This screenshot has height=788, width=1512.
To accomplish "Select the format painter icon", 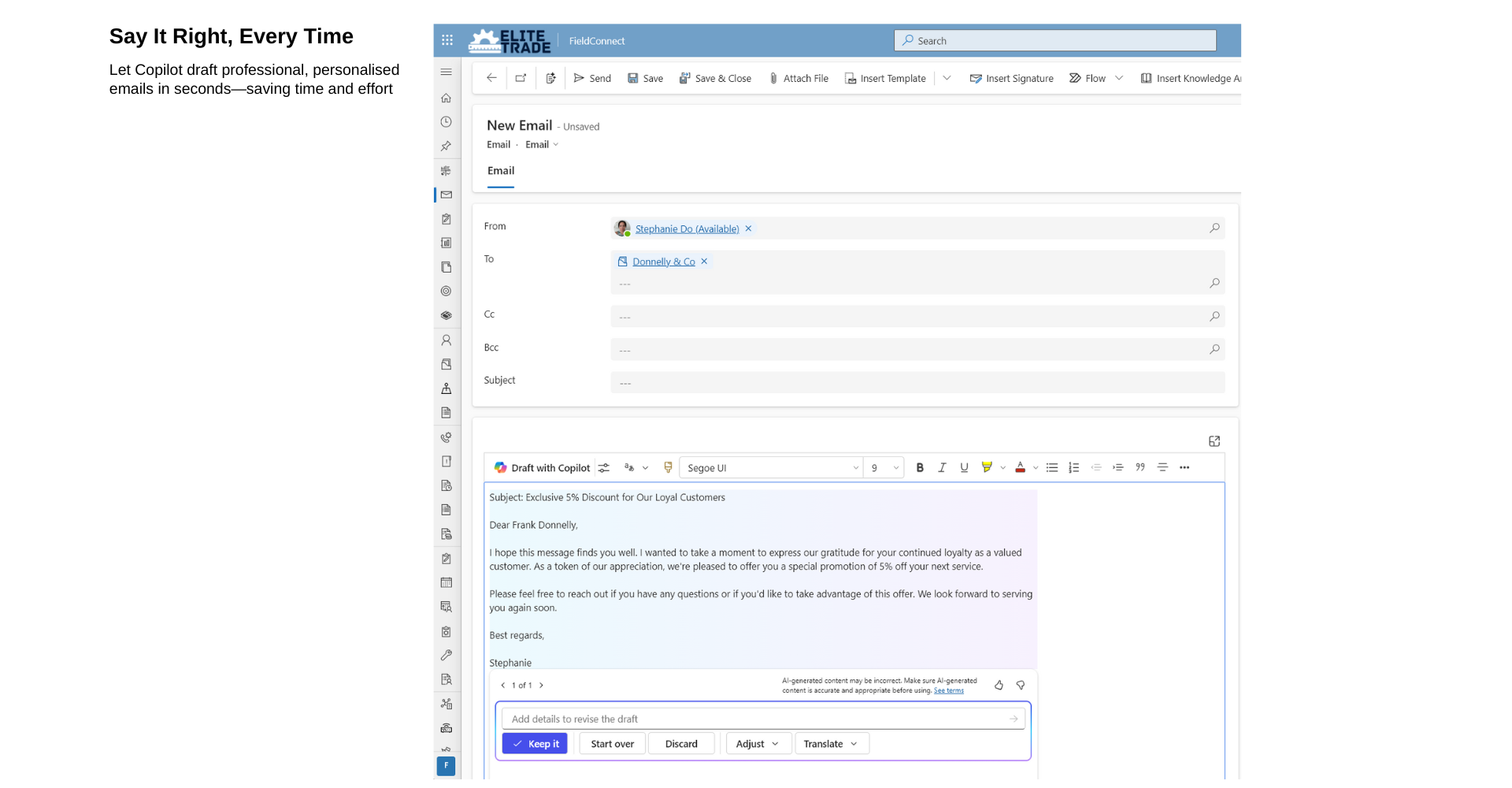I will 668,468.
